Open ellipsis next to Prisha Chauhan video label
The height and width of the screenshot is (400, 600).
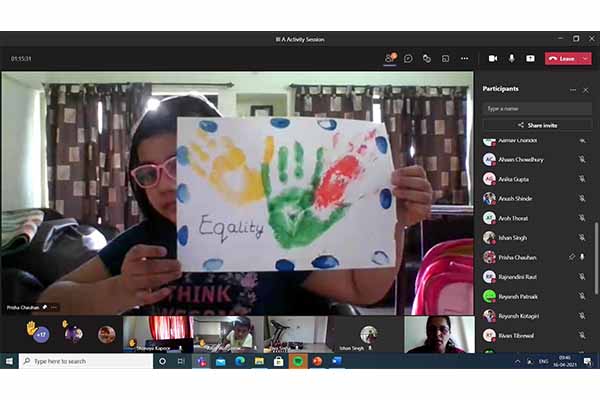(x=54, y=307)
